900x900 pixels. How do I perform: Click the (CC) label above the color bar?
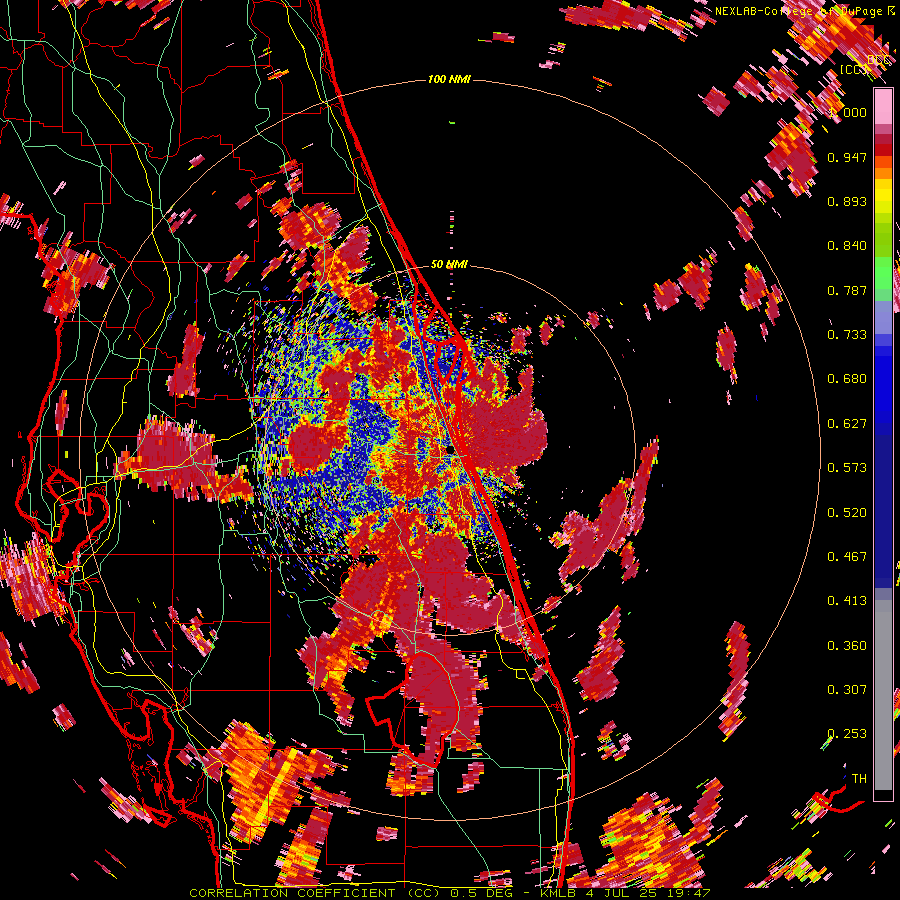(853, 69)
